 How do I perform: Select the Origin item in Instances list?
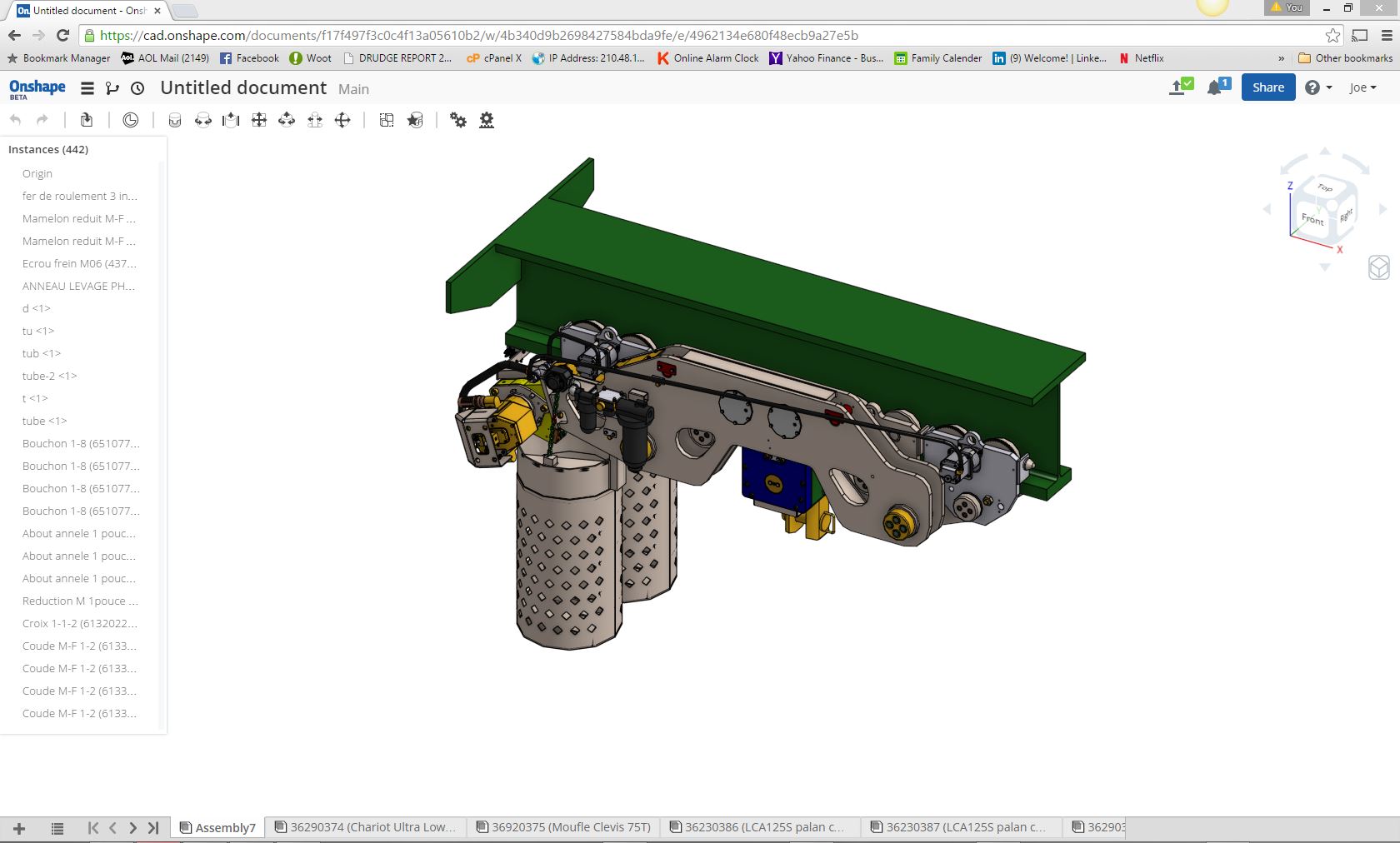point(37,173)
